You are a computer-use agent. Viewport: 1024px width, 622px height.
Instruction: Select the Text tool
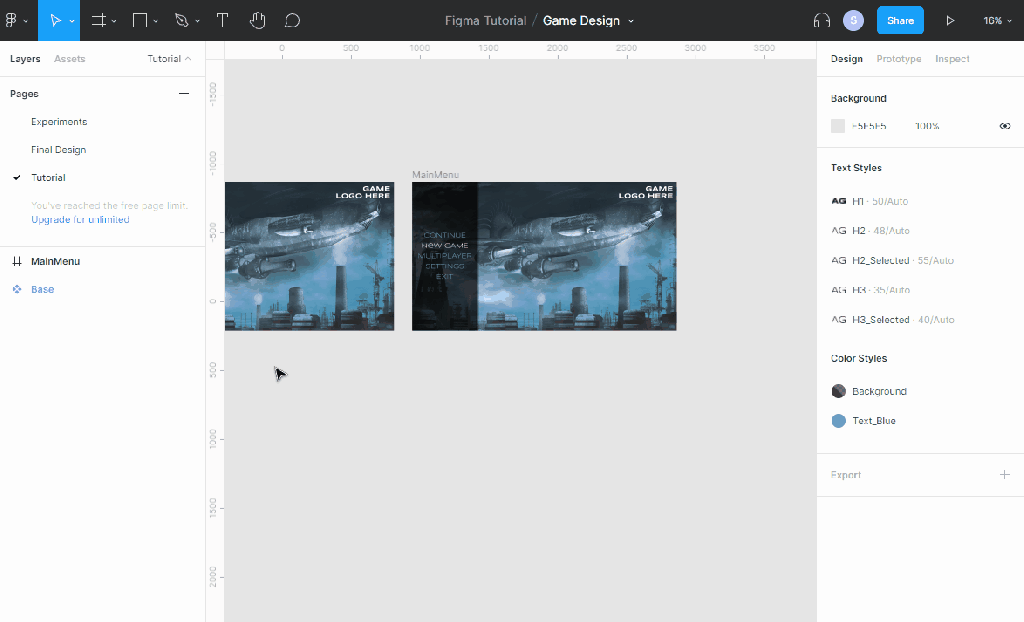coord(222,20)
